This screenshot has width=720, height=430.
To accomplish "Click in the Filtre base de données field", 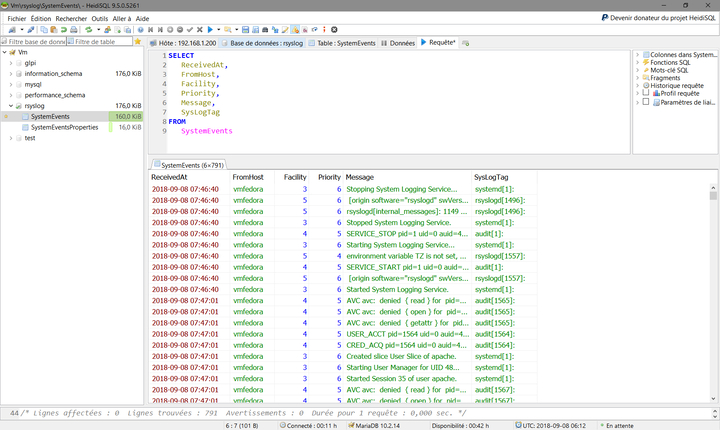I will (34, 41).
